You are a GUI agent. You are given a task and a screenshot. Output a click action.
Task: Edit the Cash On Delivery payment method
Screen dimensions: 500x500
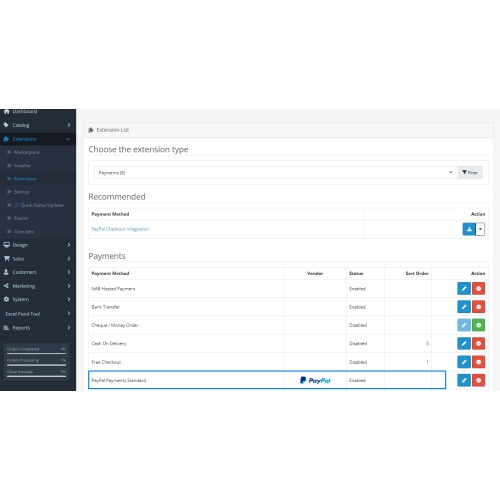[464, 343]
